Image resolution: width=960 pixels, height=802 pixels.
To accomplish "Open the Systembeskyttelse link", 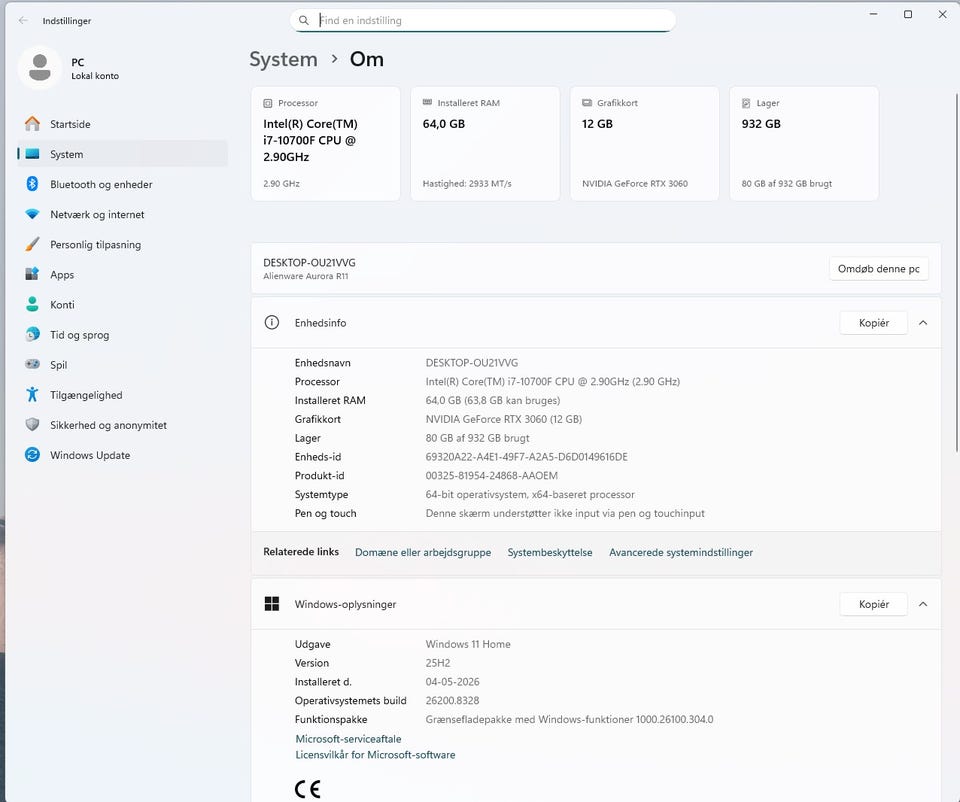I will tap(550, 552).
